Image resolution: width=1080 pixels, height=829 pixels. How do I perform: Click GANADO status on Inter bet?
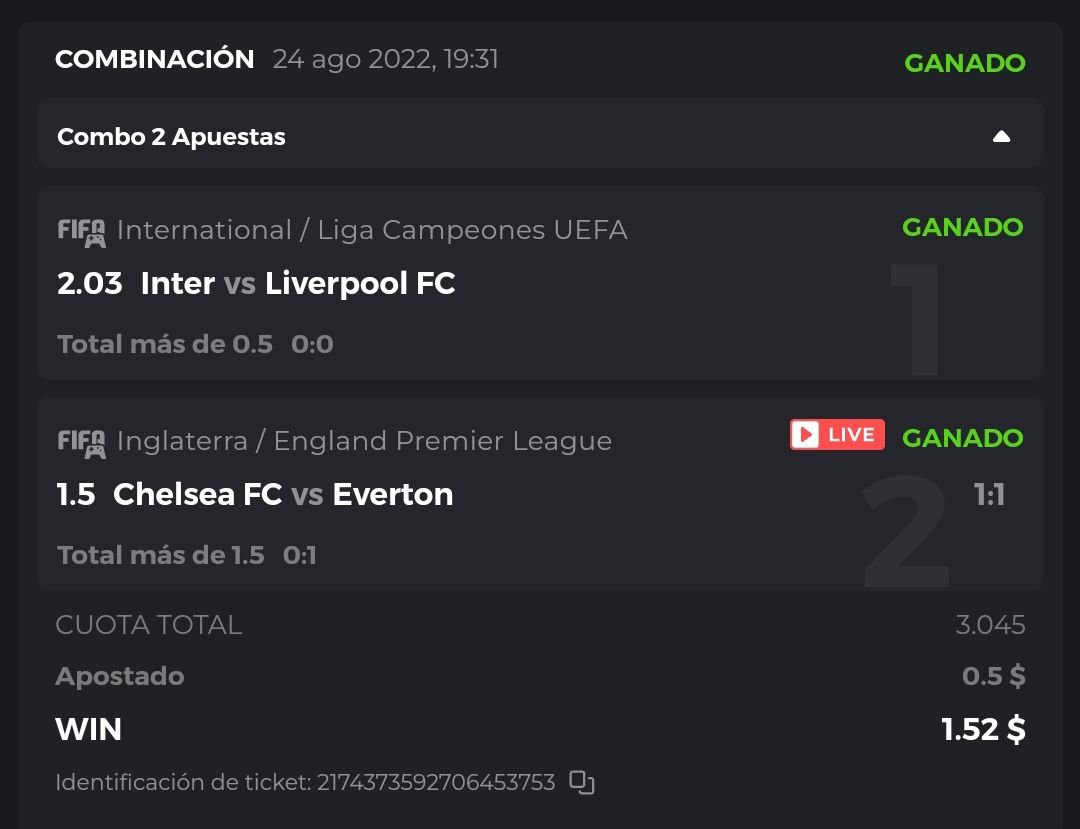point(962,227)
